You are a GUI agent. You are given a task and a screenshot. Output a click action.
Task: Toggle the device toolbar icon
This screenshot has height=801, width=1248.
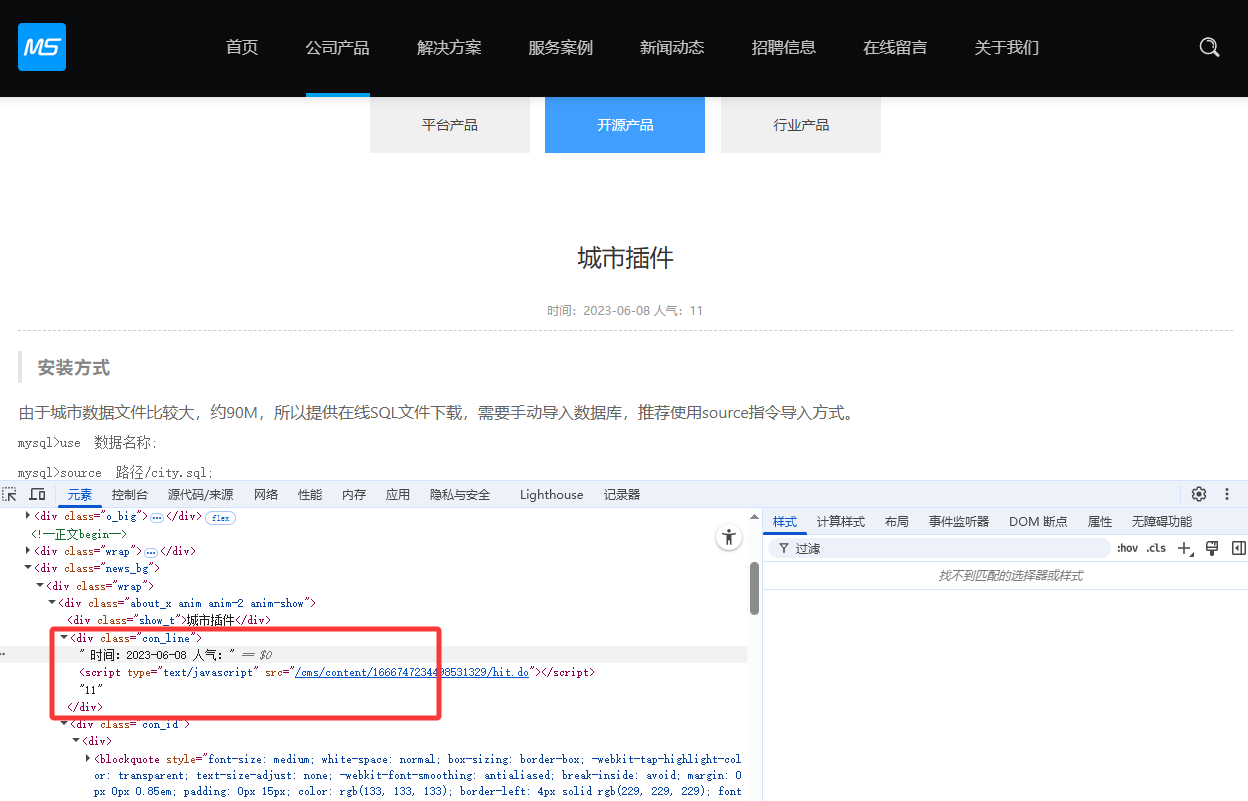point(37,494)
